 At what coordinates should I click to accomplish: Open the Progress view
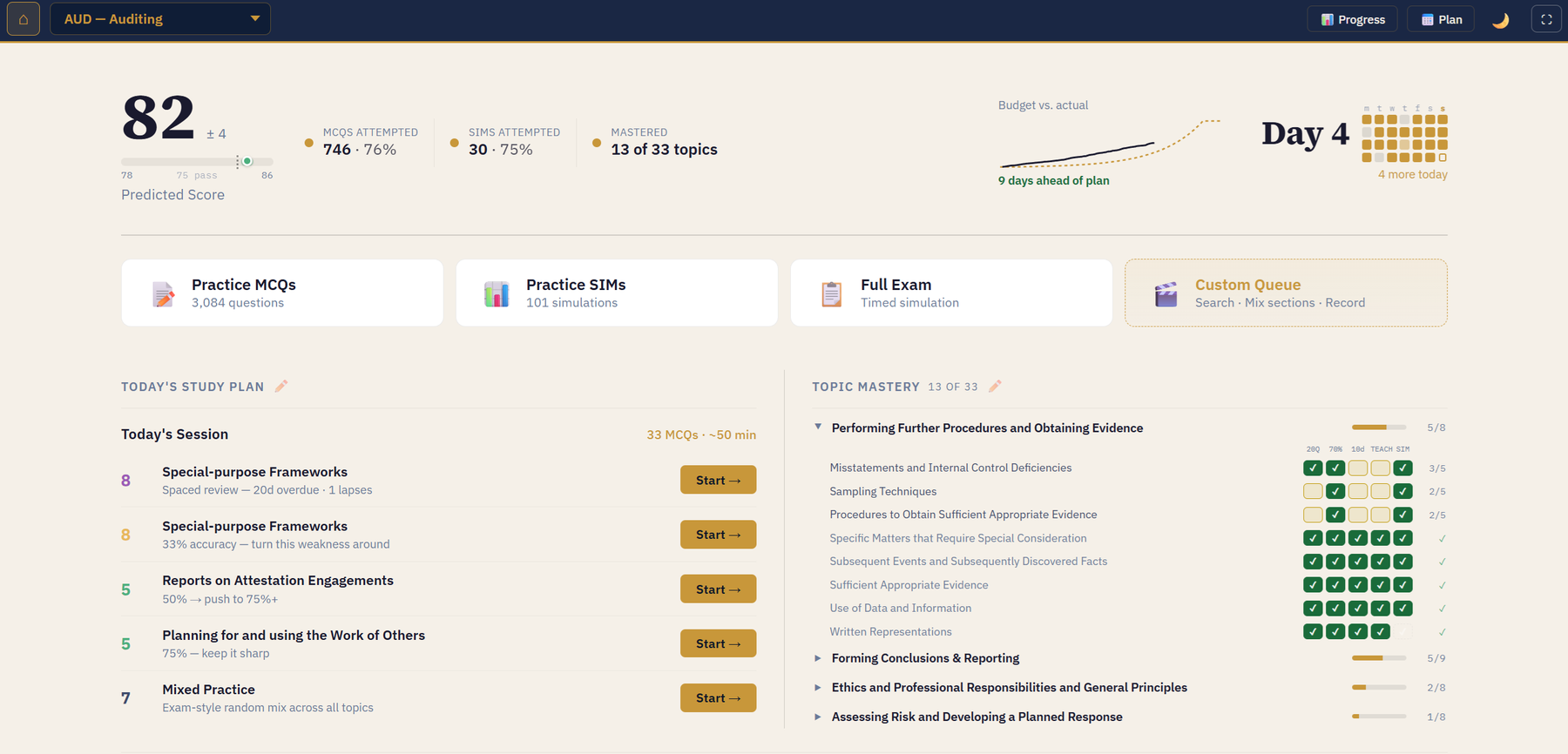(1352, 19)
